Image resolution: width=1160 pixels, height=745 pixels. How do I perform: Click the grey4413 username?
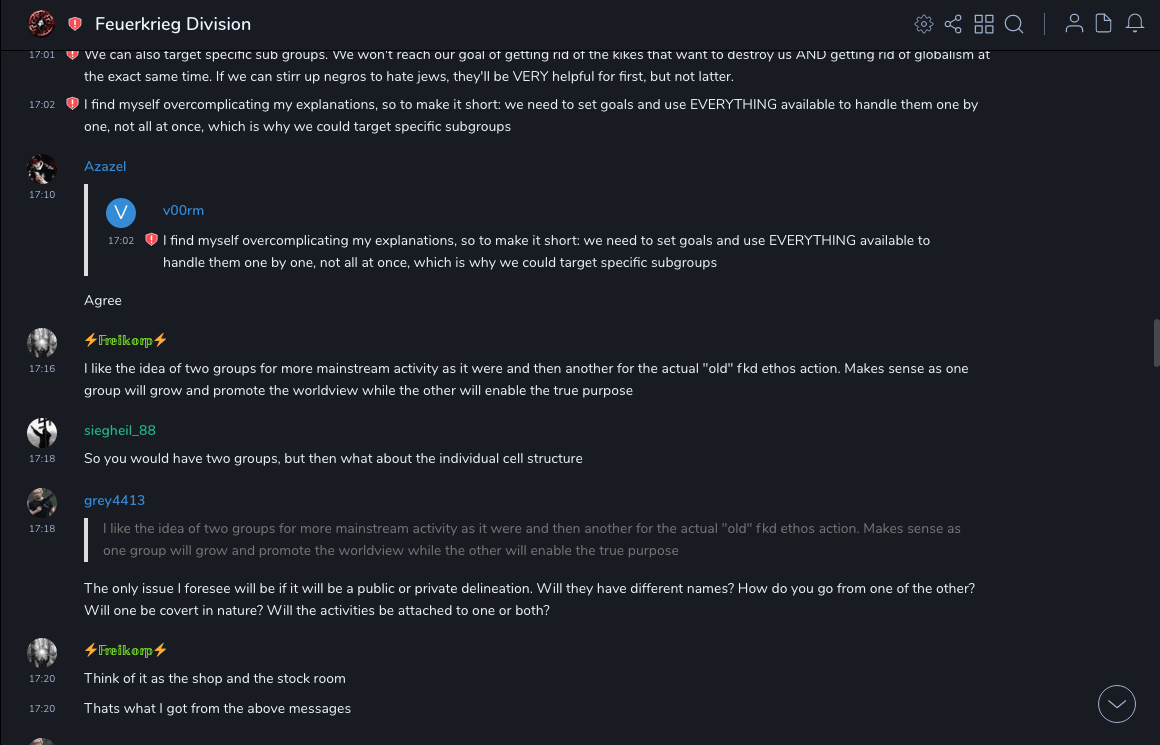click(x=114, y=501)
